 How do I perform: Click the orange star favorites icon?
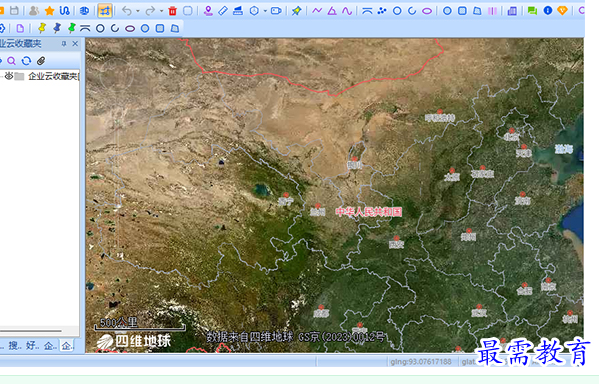(49, 11)
